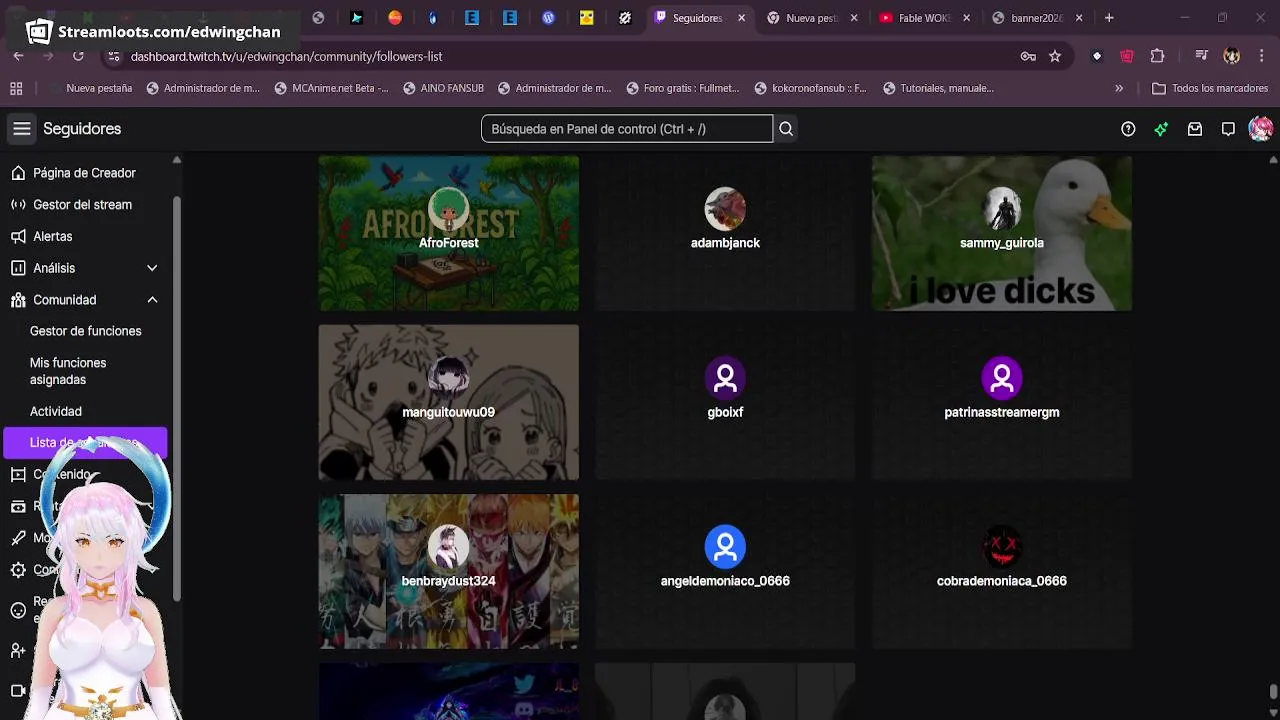Open cobrademoniaca_0666 follower profile
The height and width of the screenshot is (720, 1280).
tap(1002, 571)
